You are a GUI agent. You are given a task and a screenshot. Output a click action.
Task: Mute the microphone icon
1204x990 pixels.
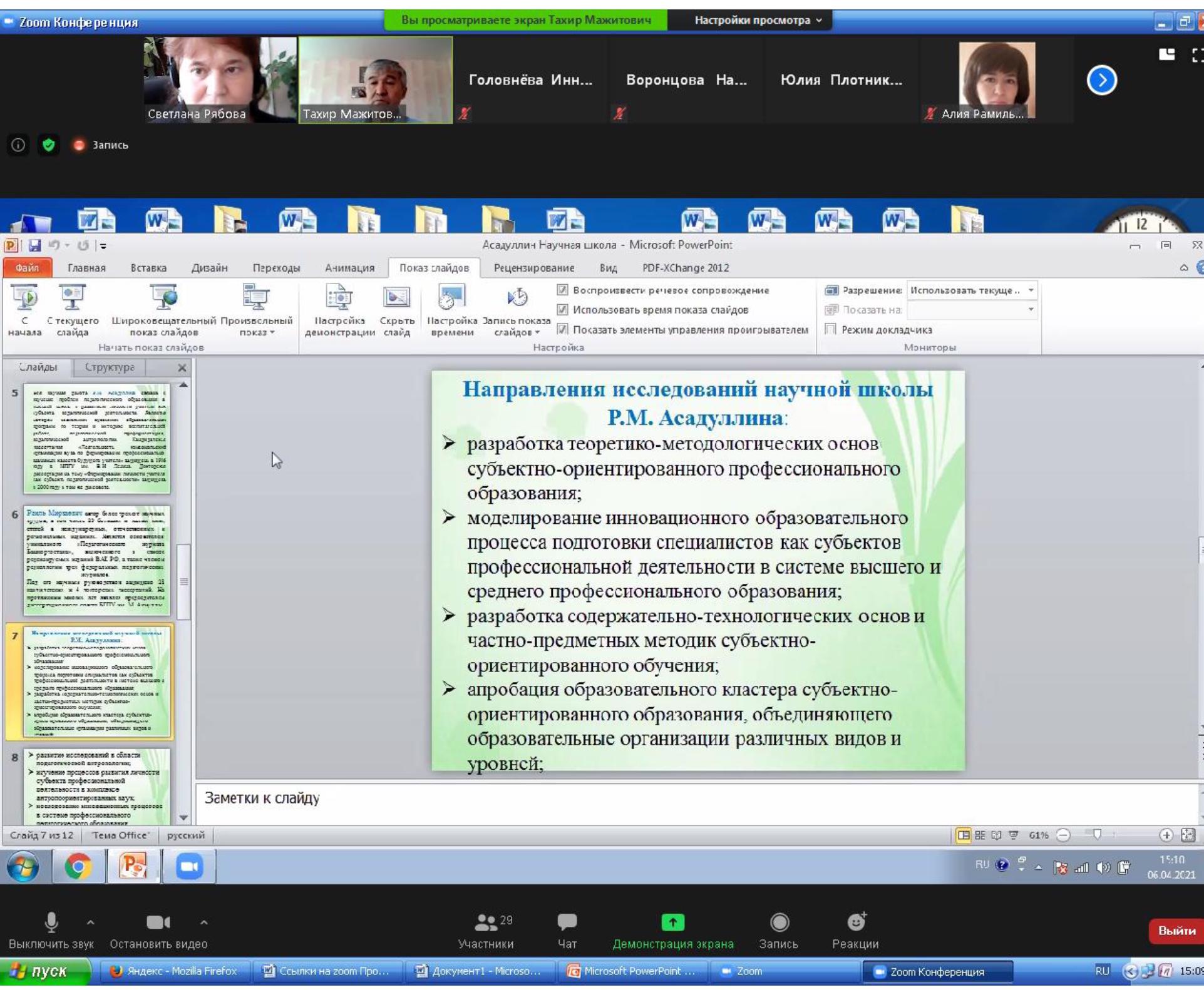point(51,922)
